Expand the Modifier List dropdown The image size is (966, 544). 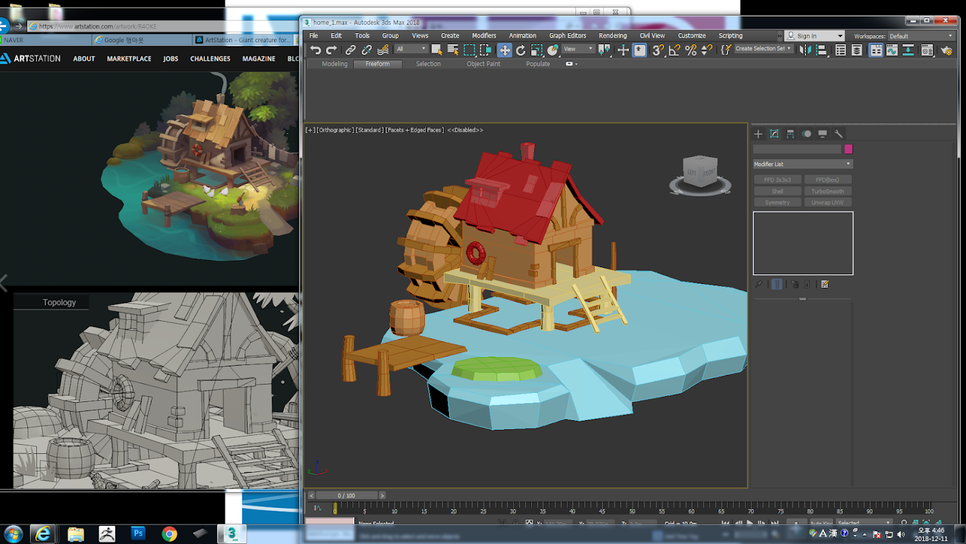[802, 164]
